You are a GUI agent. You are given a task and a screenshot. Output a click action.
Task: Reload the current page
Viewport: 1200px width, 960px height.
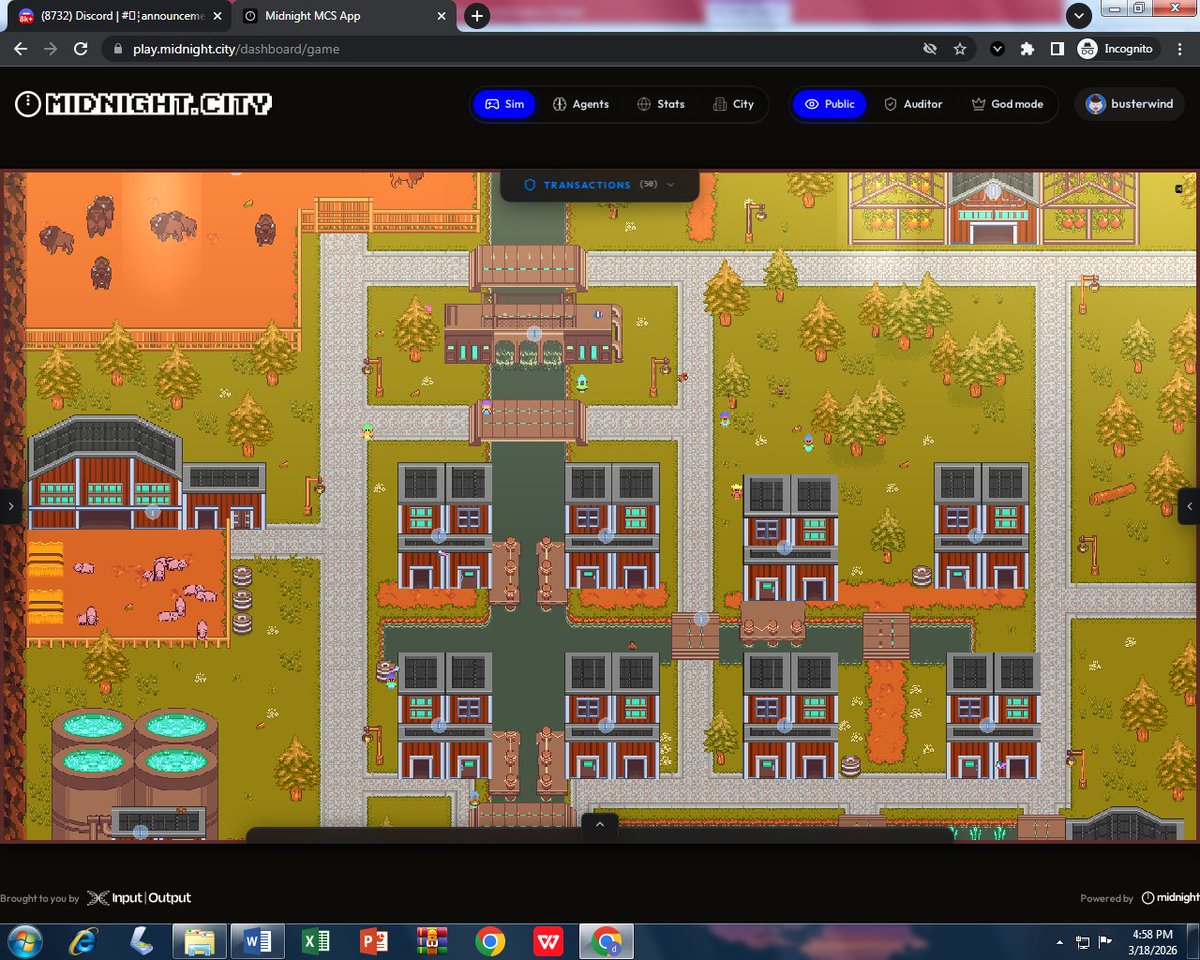(81, 48)
